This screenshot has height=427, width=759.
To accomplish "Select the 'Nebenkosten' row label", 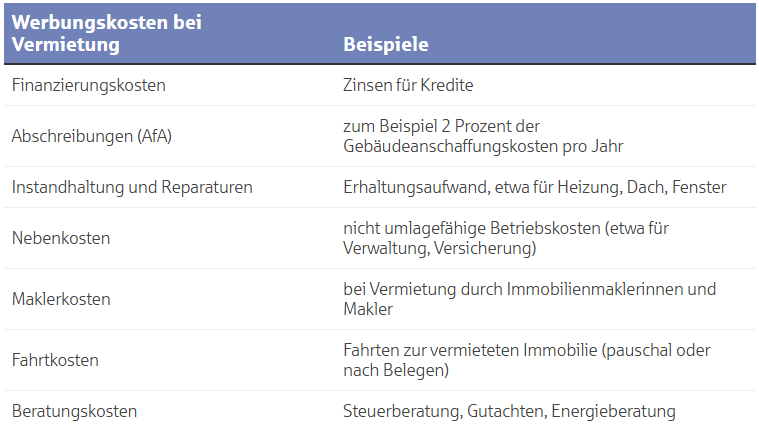I will point(61,238).
